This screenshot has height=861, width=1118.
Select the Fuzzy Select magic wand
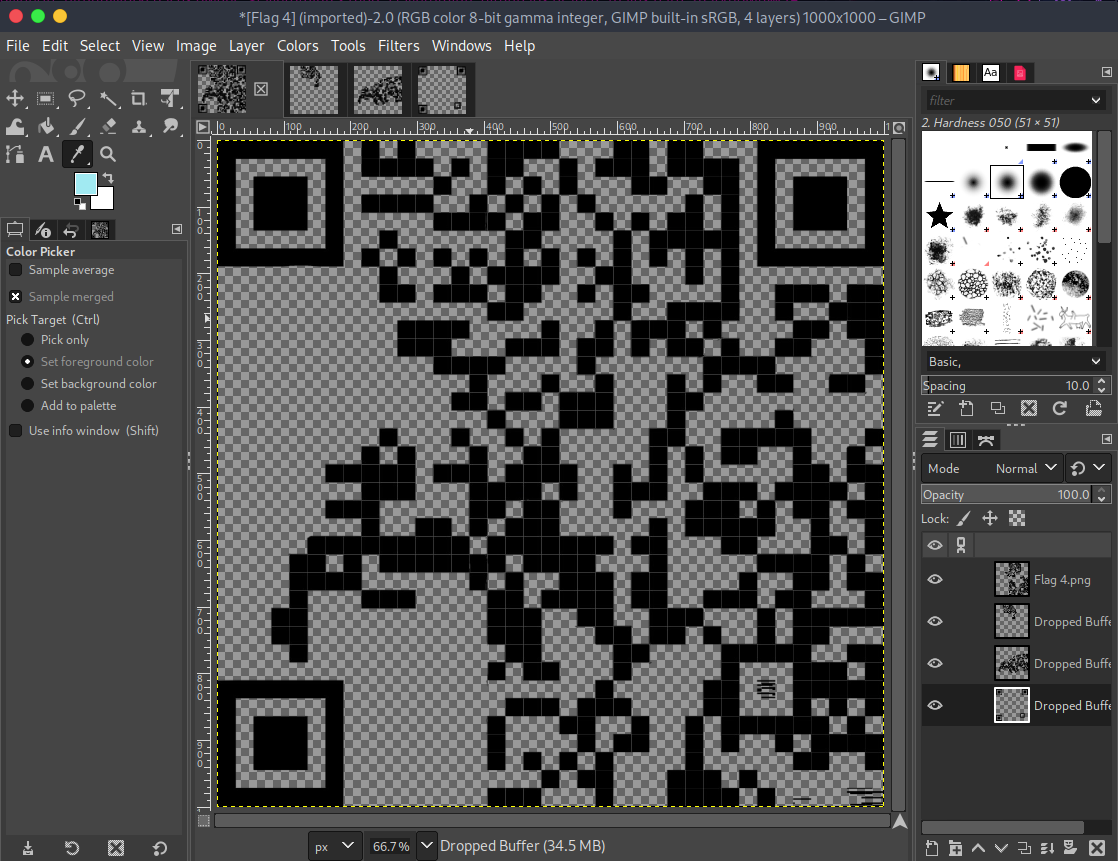point(108,98)
